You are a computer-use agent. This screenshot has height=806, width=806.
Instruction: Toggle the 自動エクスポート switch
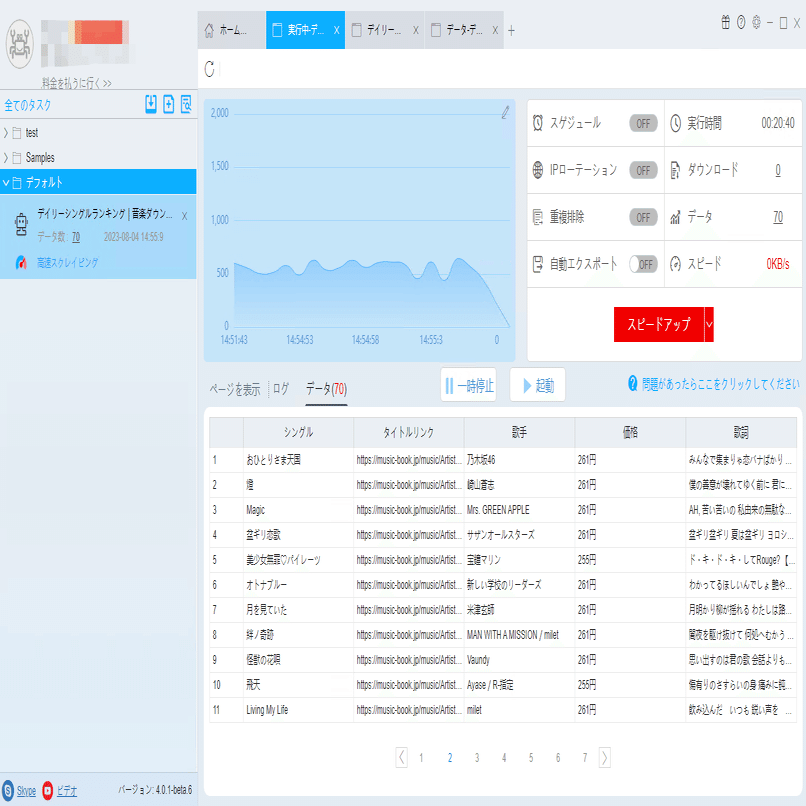pyautogui.click(x=643, y=264)
